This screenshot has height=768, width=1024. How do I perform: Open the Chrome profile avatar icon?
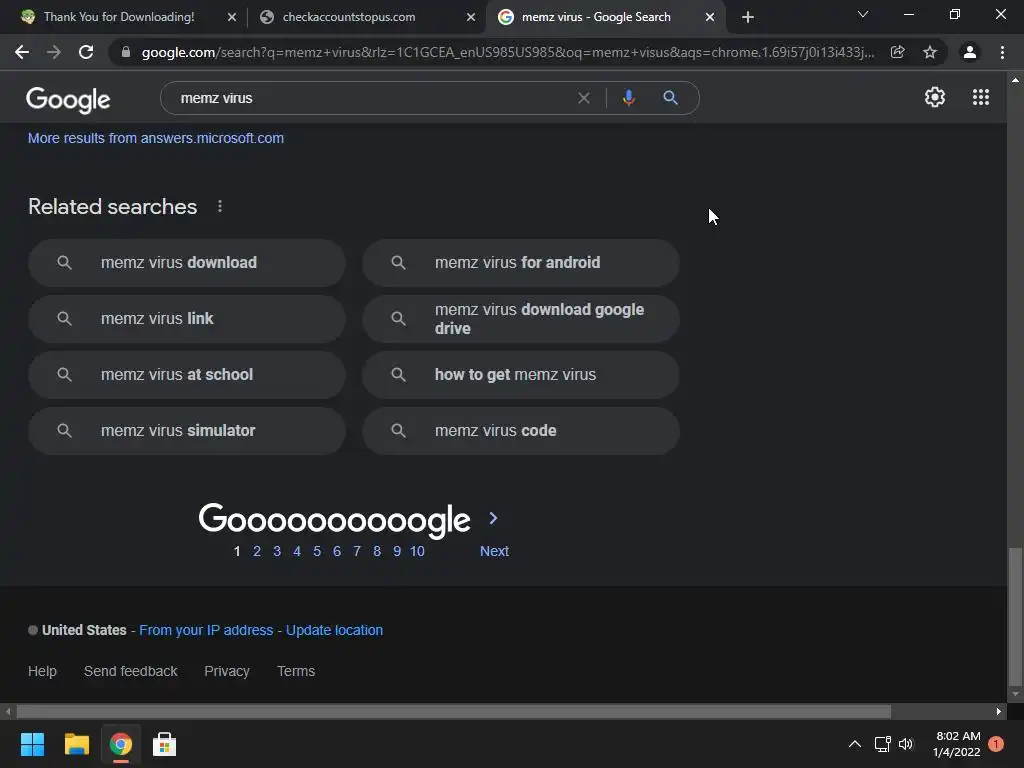click(x=970, y=52)
